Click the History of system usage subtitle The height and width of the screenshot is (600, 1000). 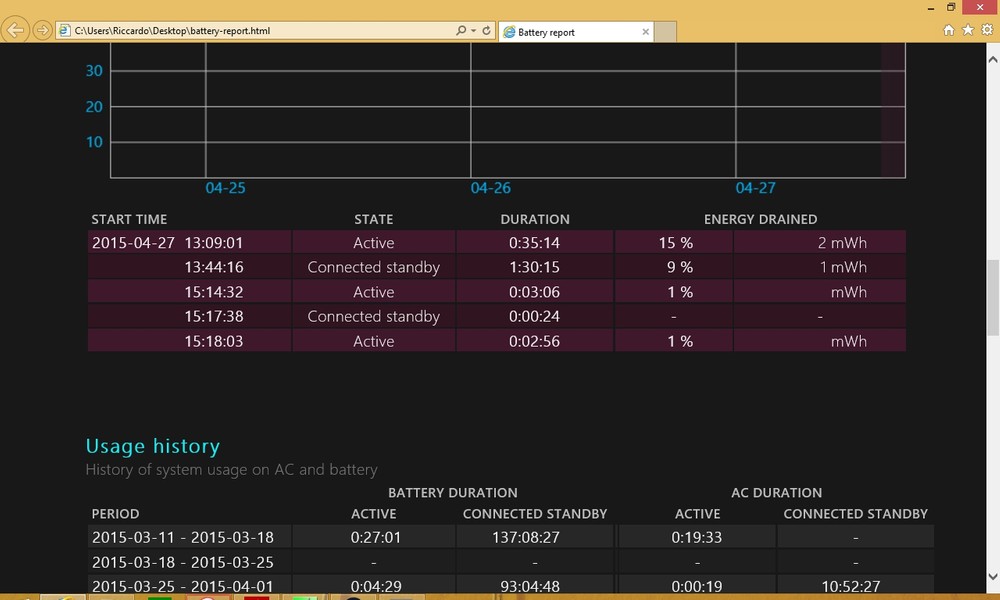tap(232, 470)
